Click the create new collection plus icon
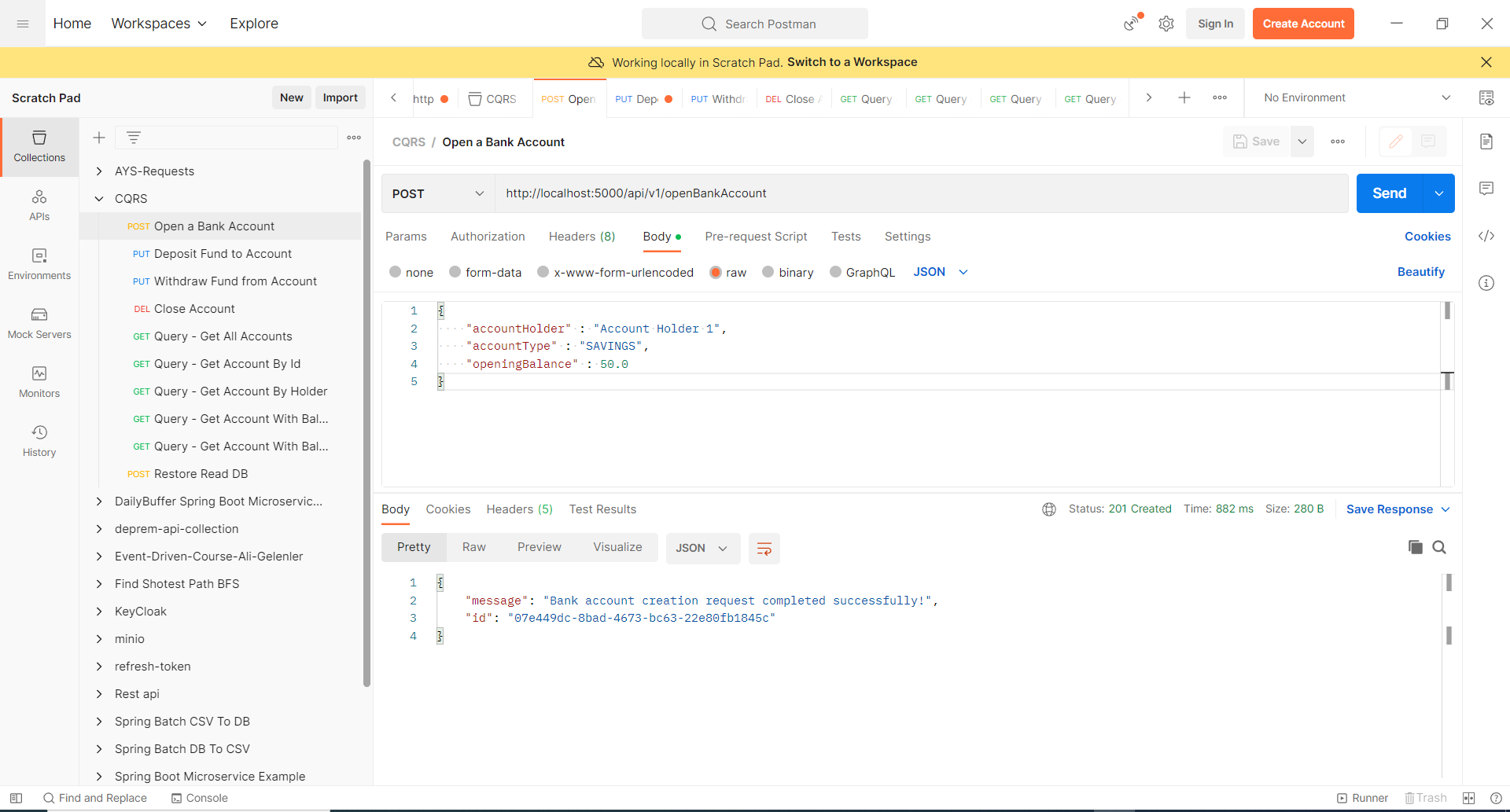Viewport: 1510px width, 812px height. pos(99,138)
